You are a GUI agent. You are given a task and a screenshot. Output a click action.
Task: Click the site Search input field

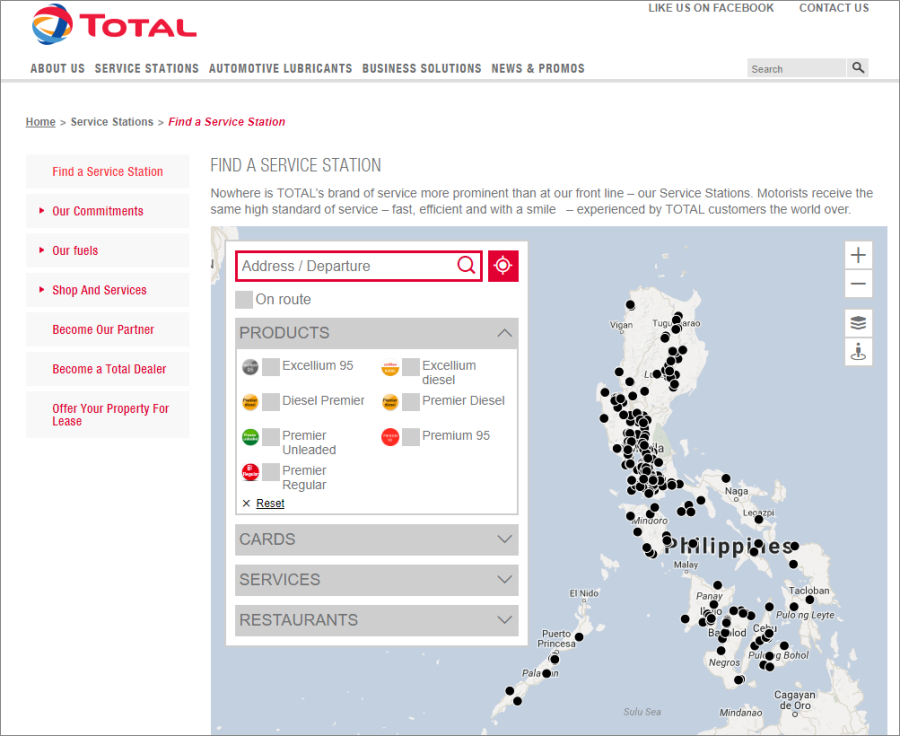797,68
